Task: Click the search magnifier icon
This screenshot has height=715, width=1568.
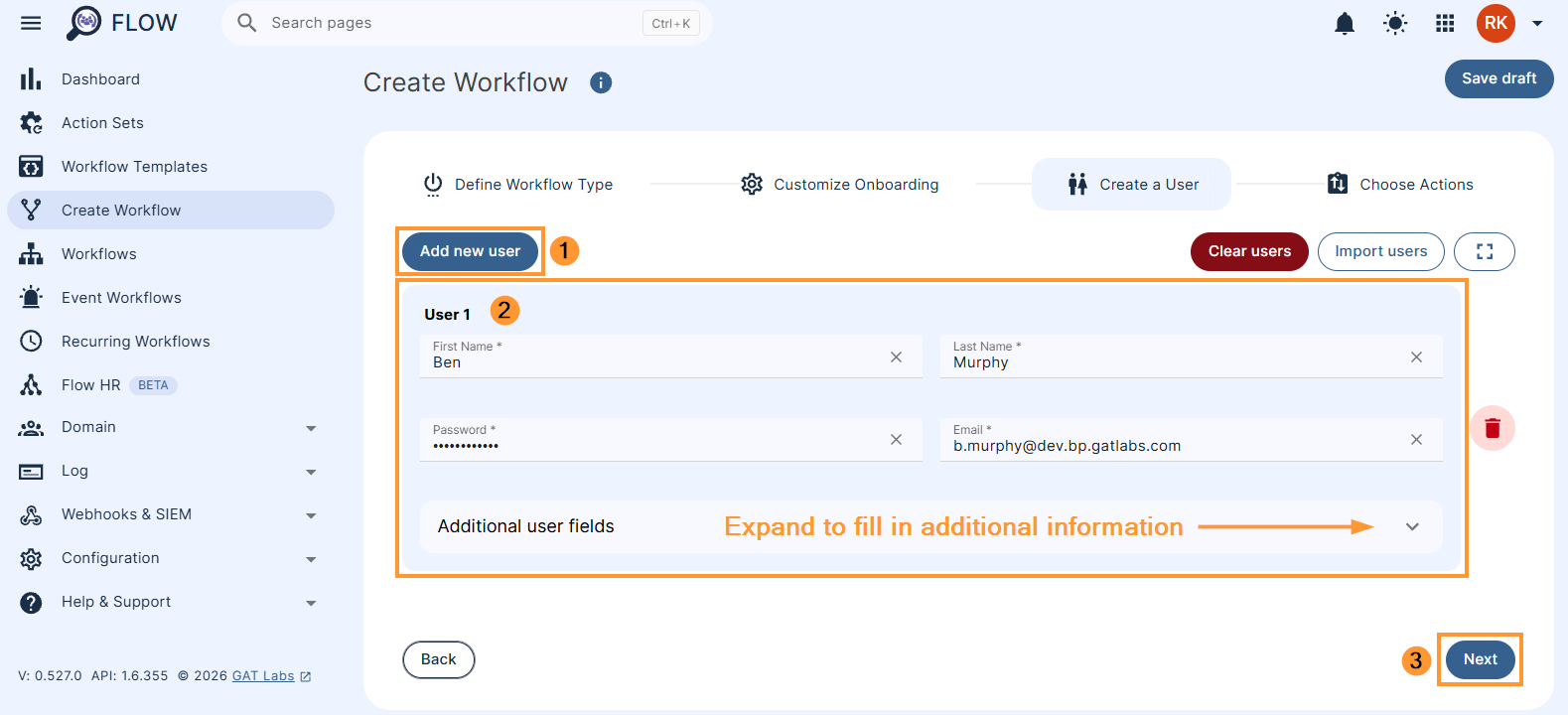Action: pyautogui.click(x=247, y=23)
